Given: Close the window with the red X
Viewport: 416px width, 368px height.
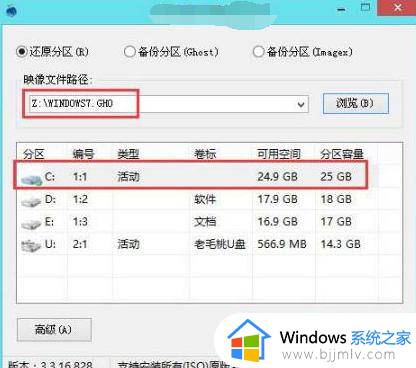Looking at the screenshot, I should [397, 8].
